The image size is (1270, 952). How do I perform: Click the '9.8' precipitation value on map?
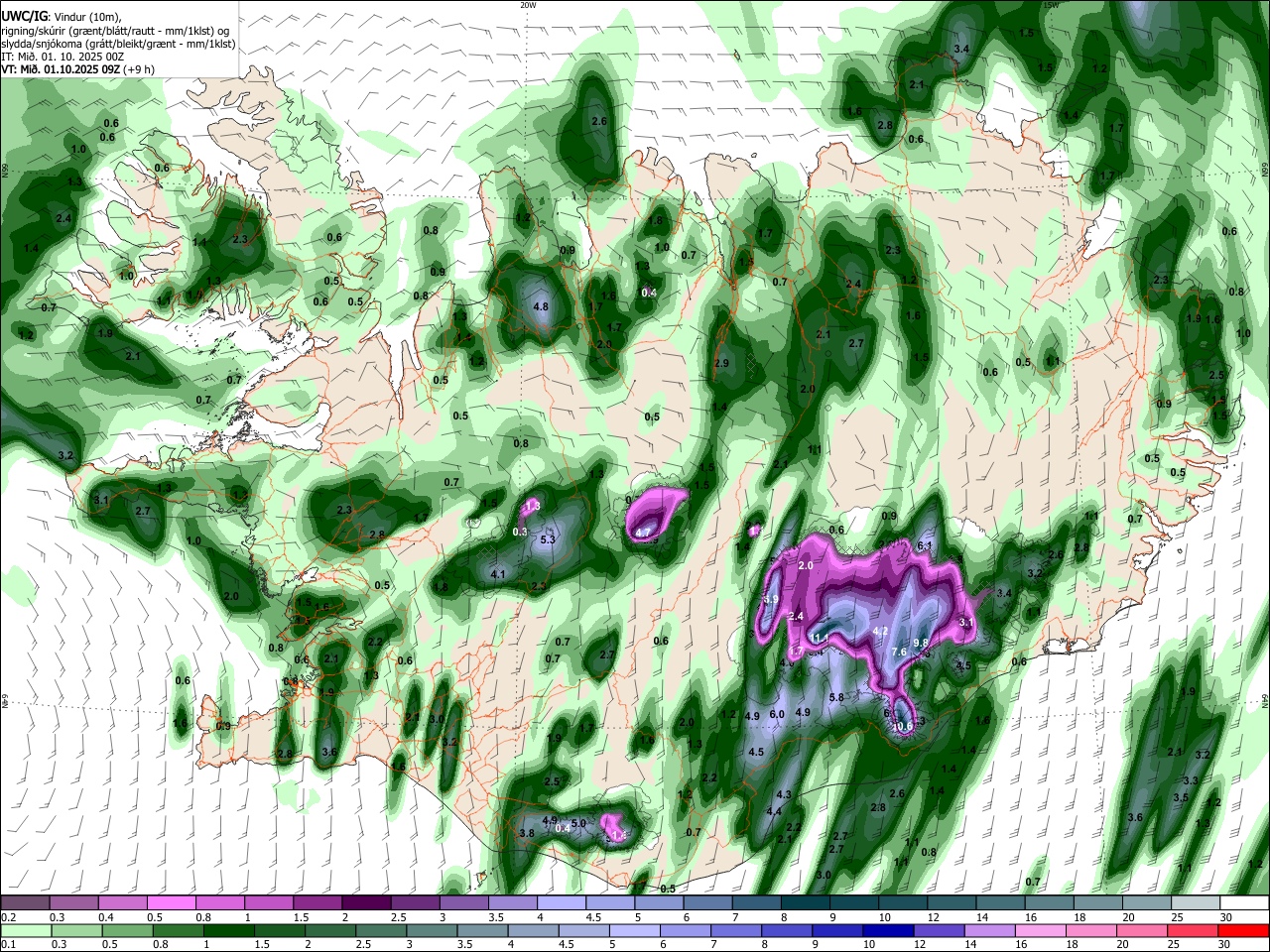tap(920, 643)
